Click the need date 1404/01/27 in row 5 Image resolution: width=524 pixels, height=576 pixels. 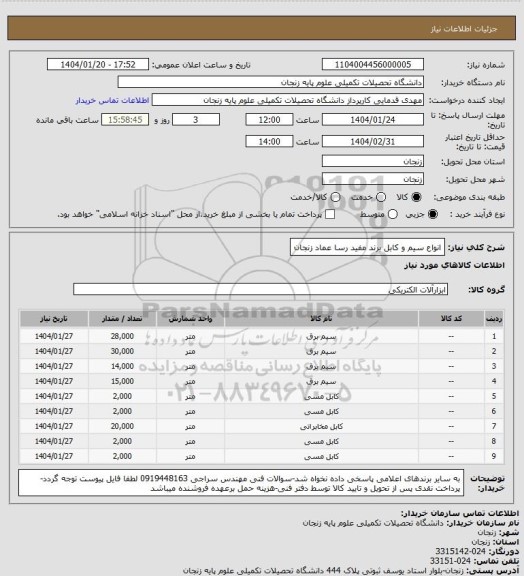tap(54, 396)
